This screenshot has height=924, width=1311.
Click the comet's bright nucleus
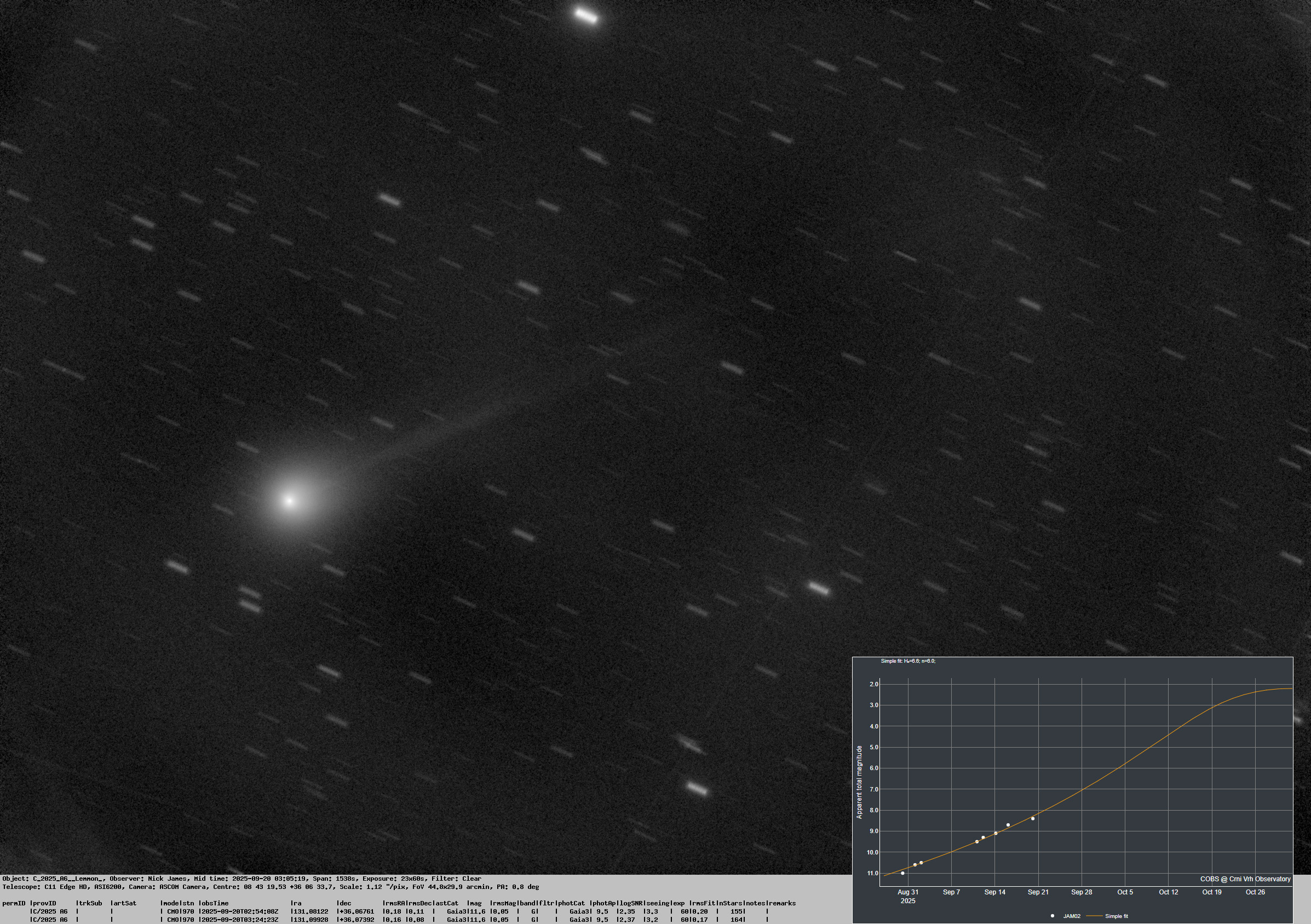[290, 501]
